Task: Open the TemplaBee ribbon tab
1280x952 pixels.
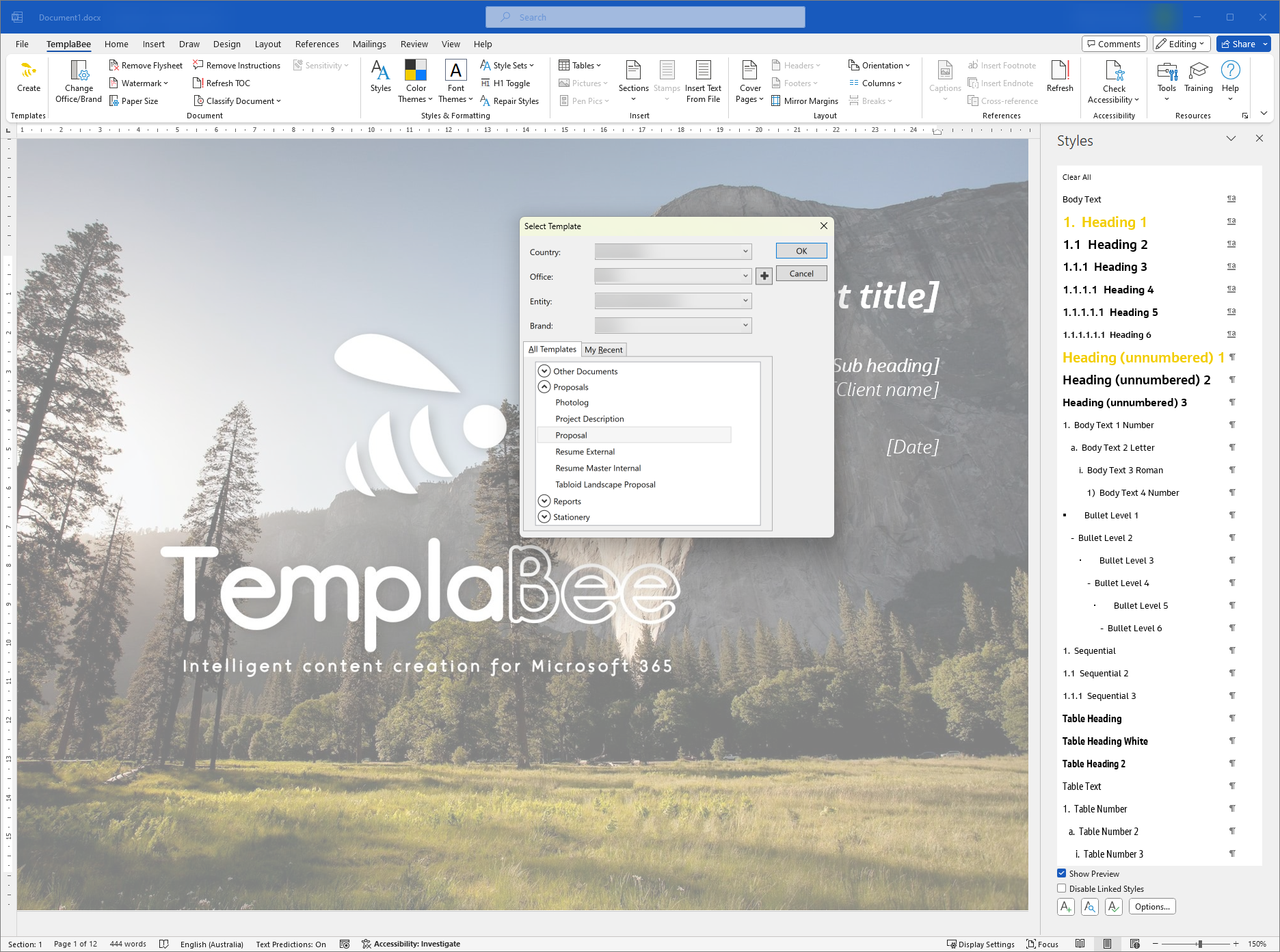Action: pos(68,44)
